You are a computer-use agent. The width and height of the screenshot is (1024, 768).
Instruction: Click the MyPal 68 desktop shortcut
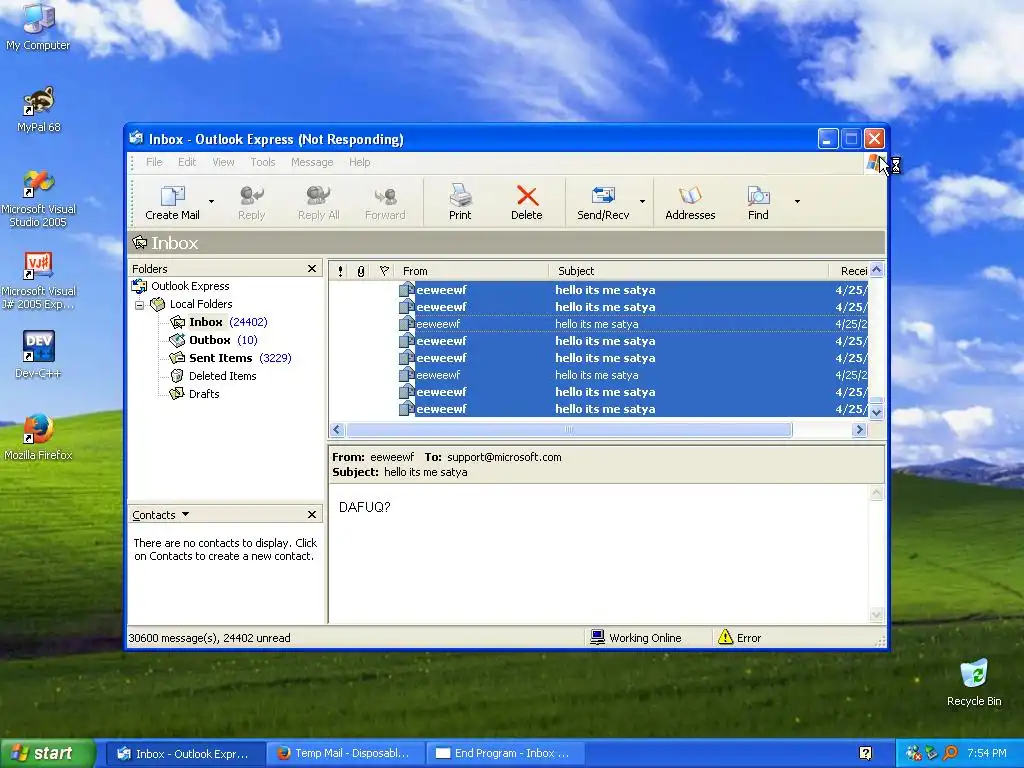38,110
